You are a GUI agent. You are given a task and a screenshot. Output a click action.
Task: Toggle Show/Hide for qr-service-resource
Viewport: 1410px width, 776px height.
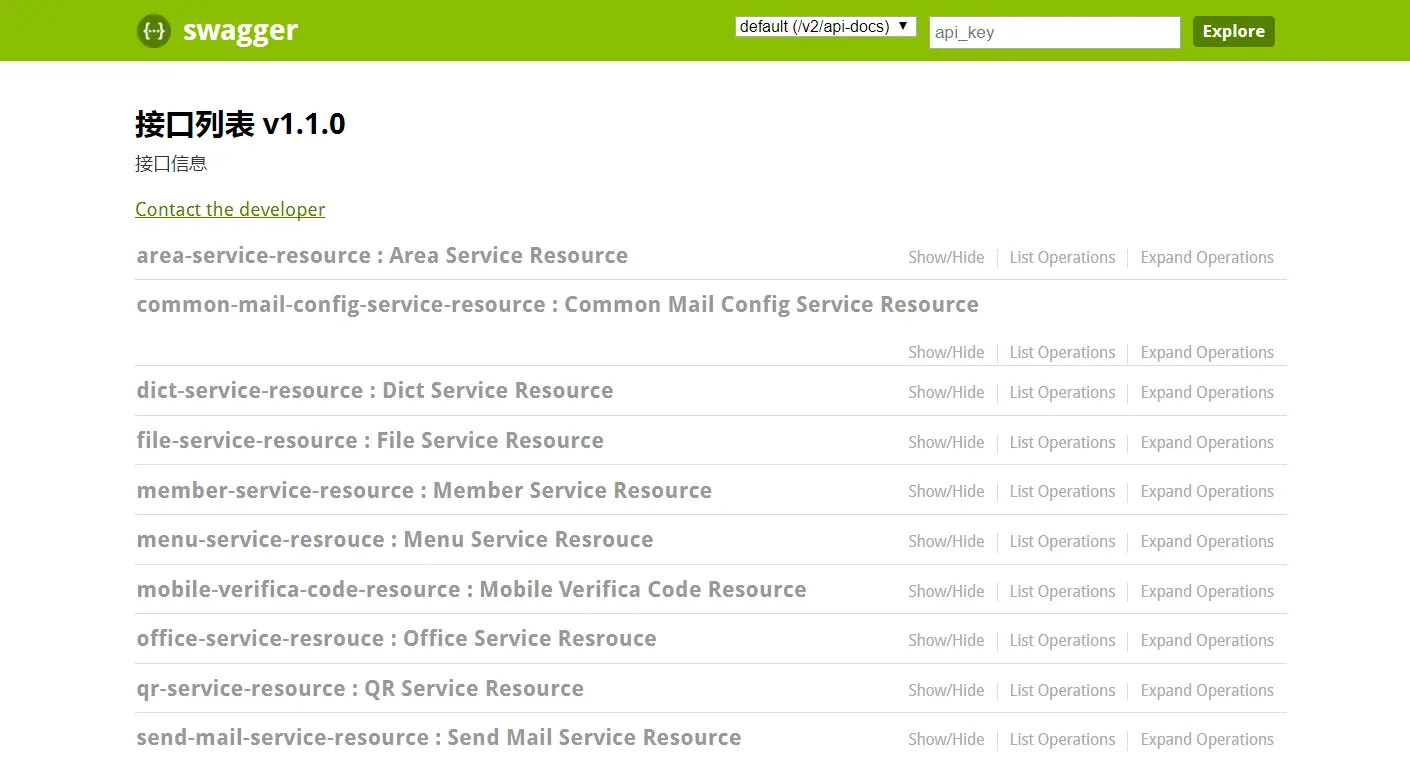(946, 690)
